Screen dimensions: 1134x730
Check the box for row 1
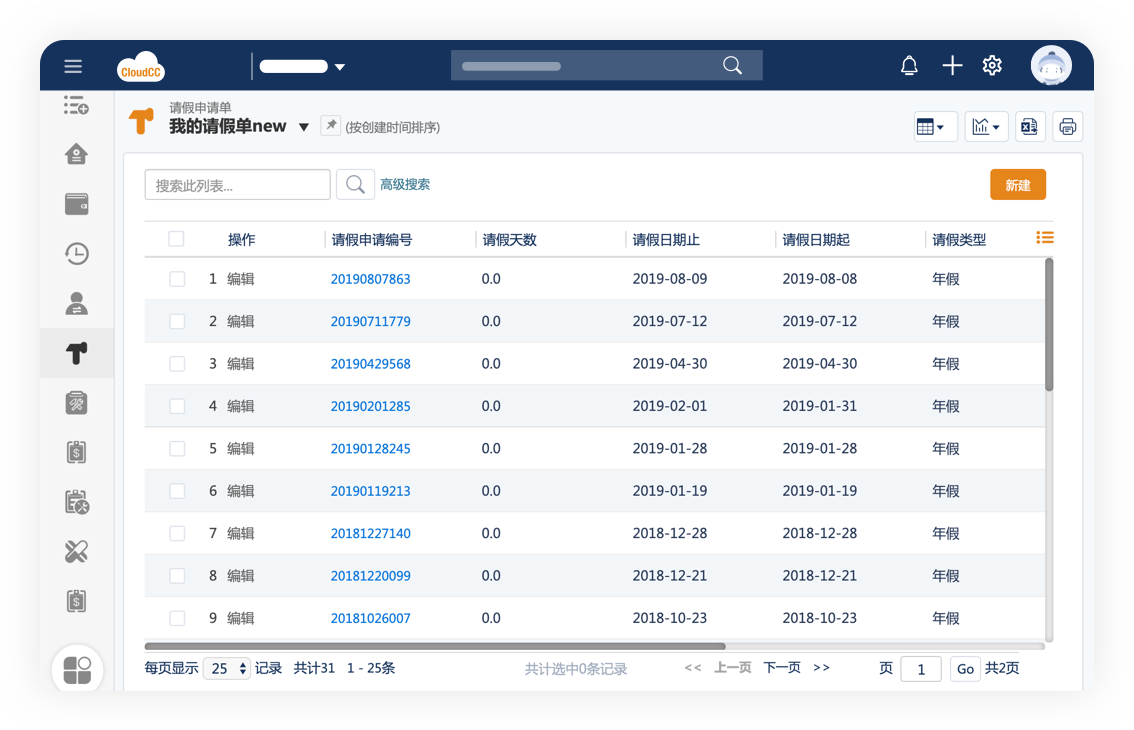(x=177, y=279)
